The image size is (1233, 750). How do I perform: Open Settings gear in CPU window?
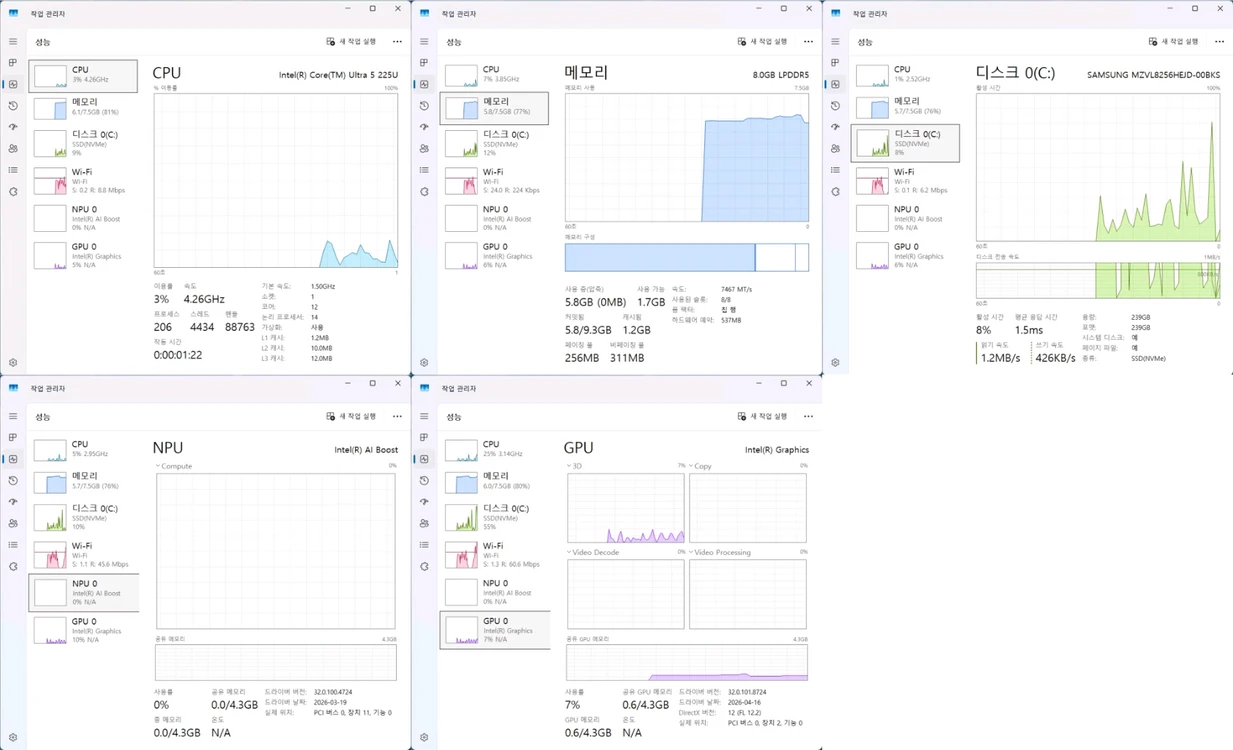tap(13, 363)
